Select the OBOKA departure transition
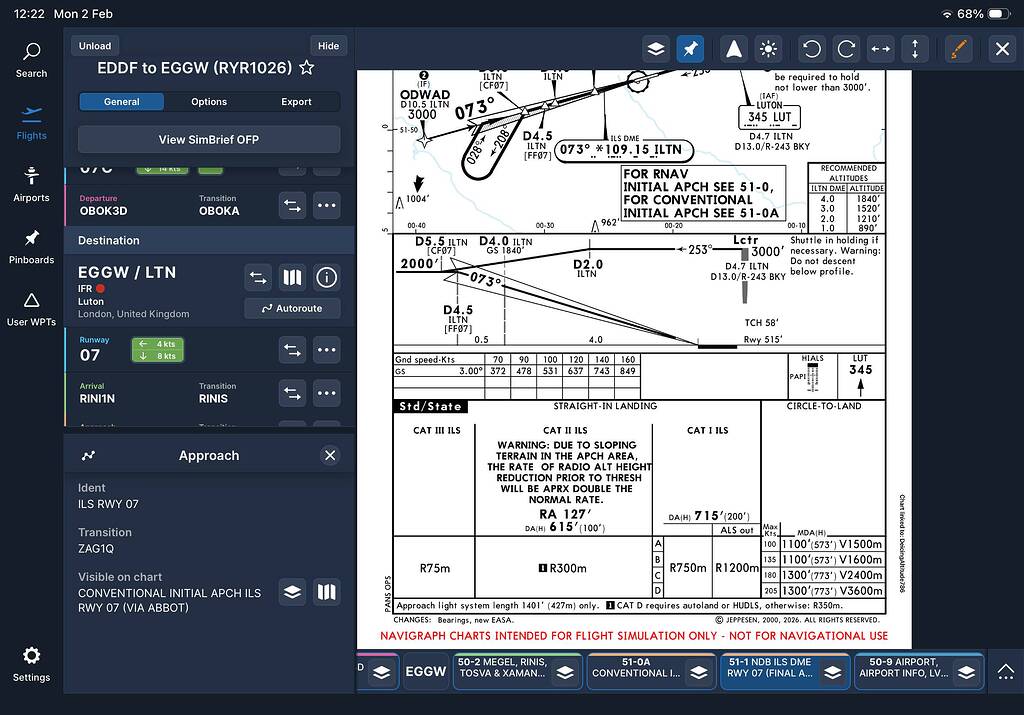The height and width of the screenshot is (715, 1024). pos(219,211)
